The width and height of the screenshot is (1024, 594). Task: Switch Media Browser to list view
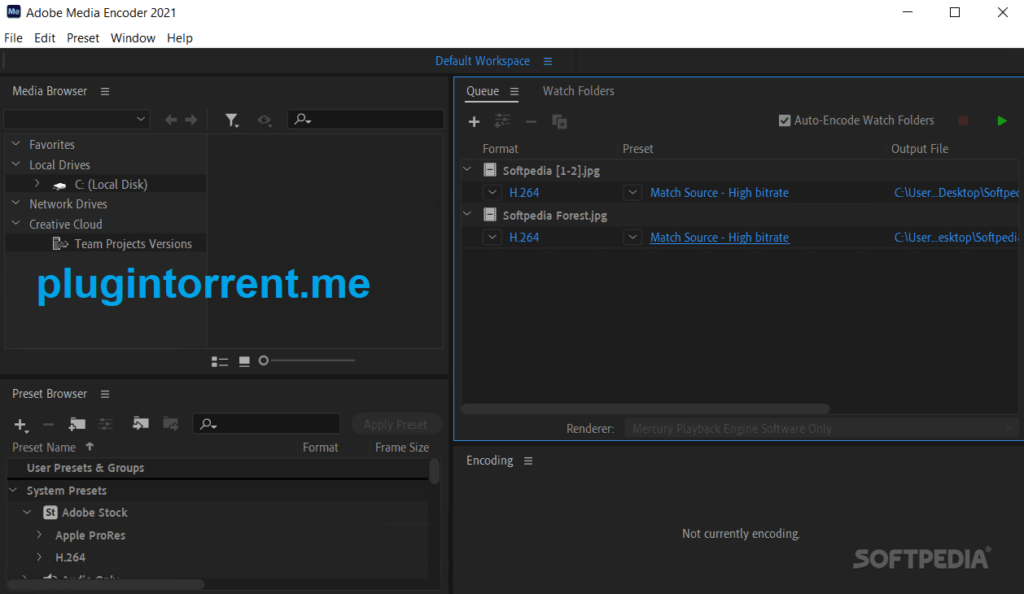click(219, 361)
